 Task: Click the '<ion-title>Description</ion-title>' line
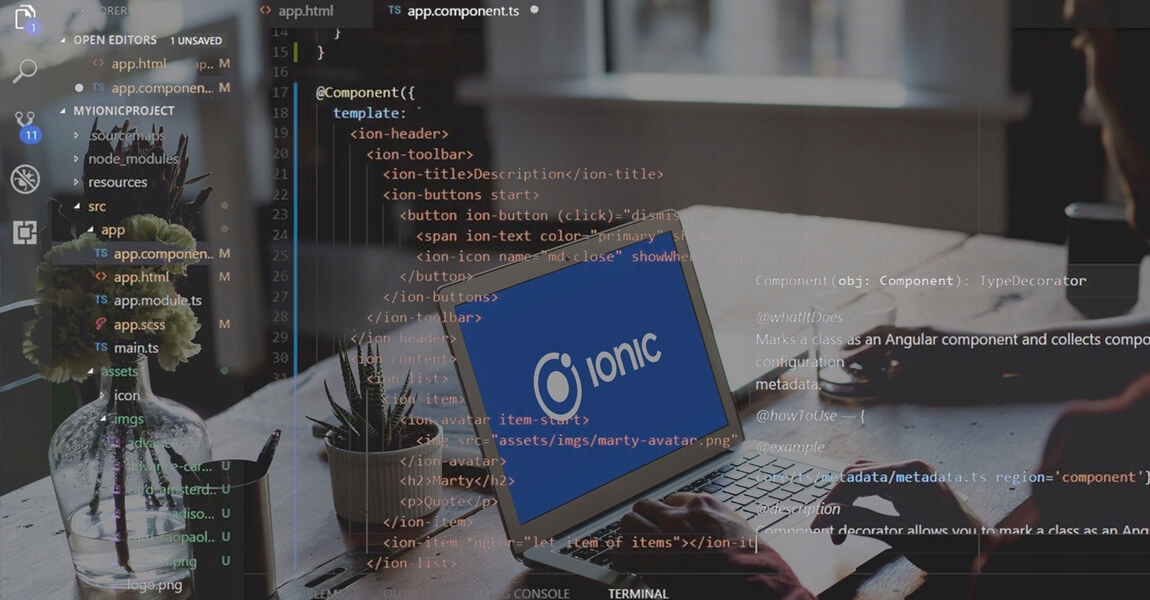pos(523,174)
